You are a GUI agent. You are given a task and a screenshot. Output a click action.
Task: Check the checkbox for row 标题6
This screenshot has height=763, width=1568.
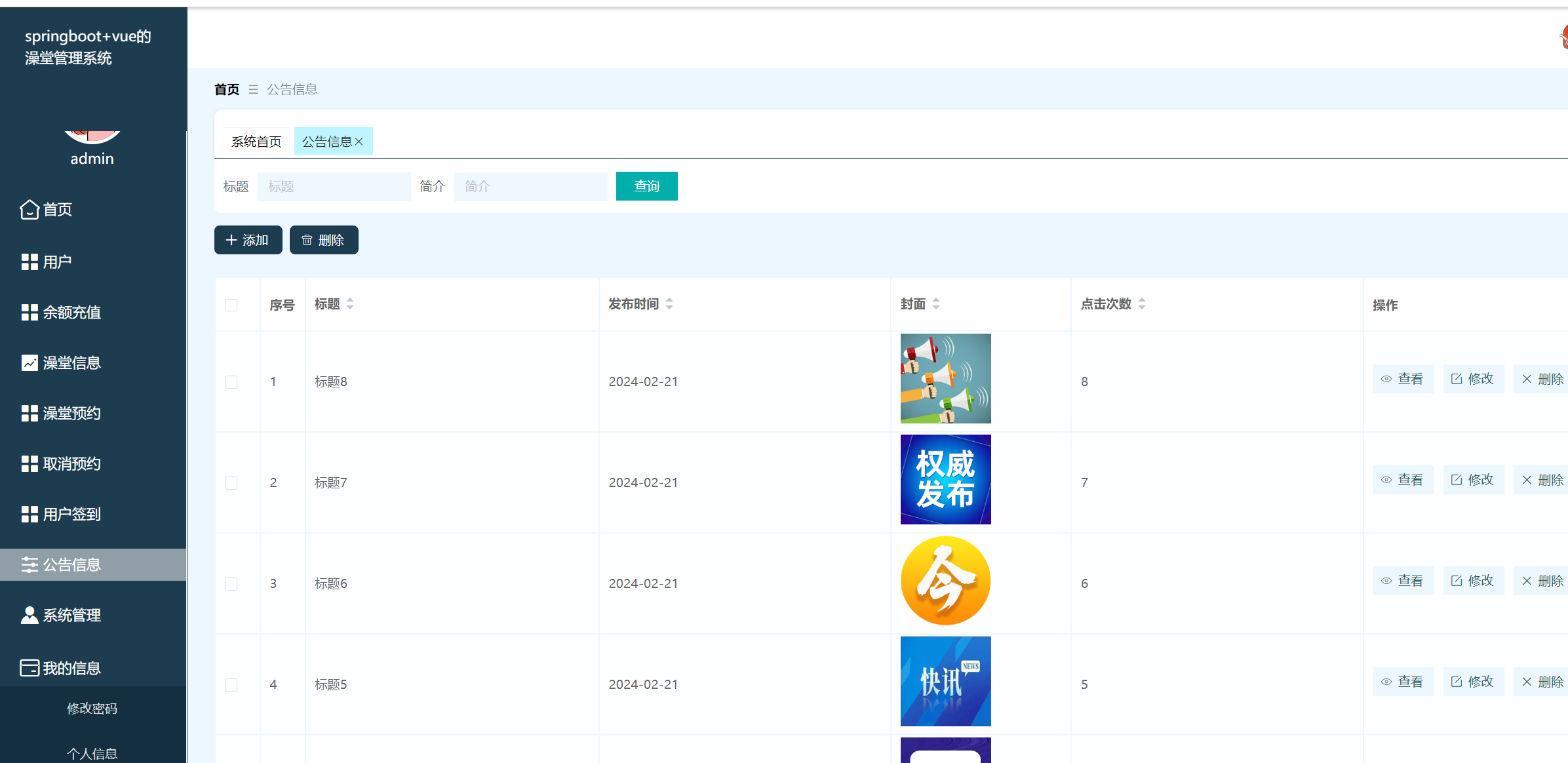coord(231,583)
